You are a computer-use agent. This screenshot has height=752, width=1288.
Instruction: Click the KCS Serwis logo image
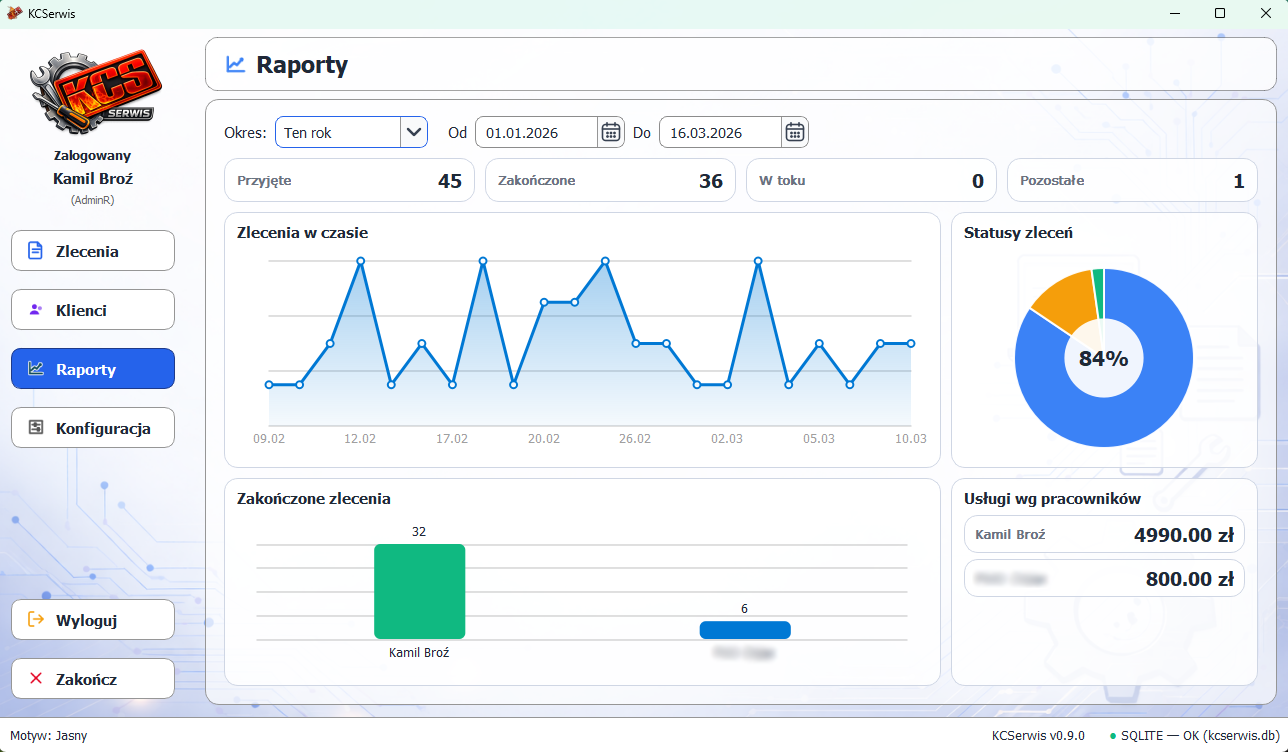pyautogui.click(x=93, y=93)
